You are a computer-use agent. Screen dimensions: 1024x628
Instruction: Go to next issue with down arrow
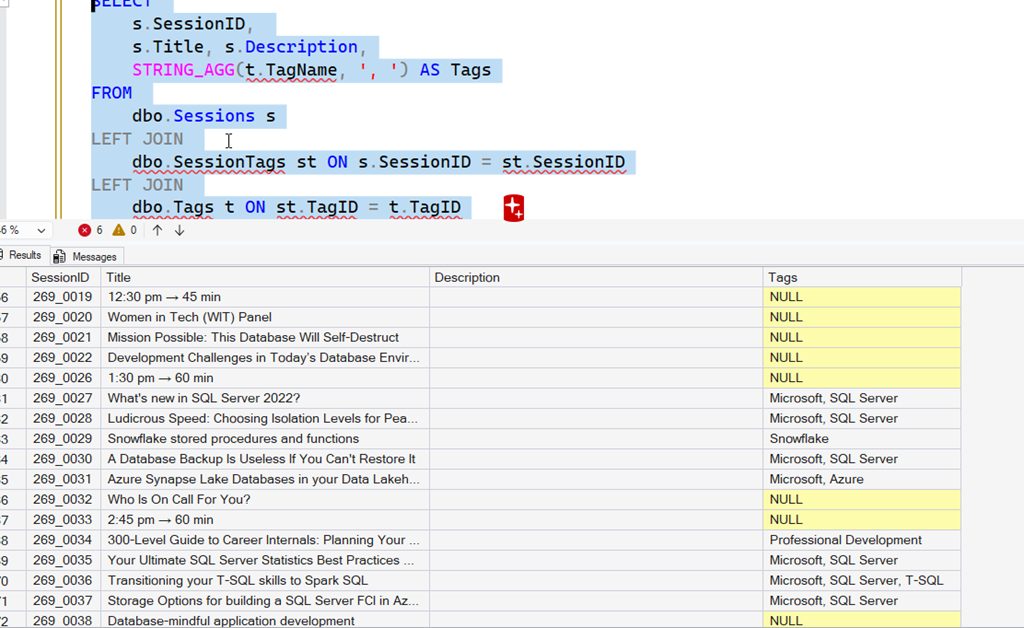tap(180, 230)
